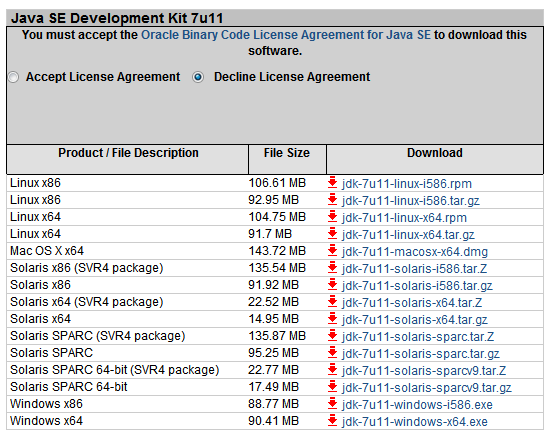The image size is (550, 438).
Task: Click the download arrow icon beside jdk-7u11-solaris-sparcv9.tar.gz
Action: point(332,387)
